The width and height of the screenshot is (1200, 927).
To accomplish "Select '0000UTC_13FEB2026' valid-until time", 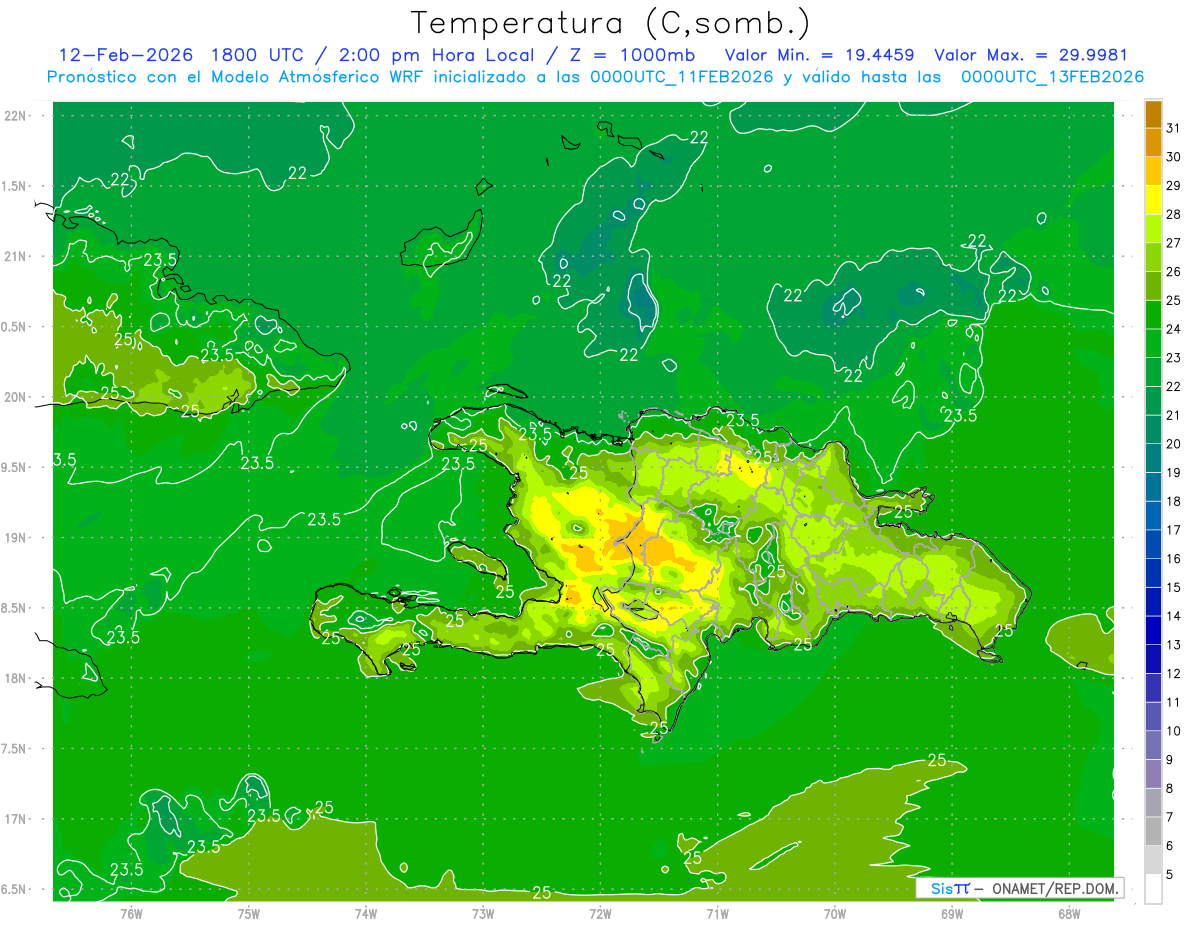I will [1052, 77].
